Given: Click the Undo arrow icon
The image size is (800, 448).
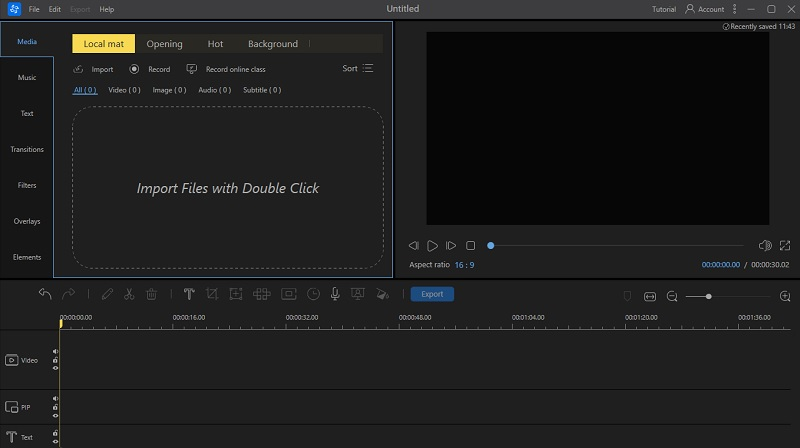Looking at the screenshot, I should (x=45, y=294).
